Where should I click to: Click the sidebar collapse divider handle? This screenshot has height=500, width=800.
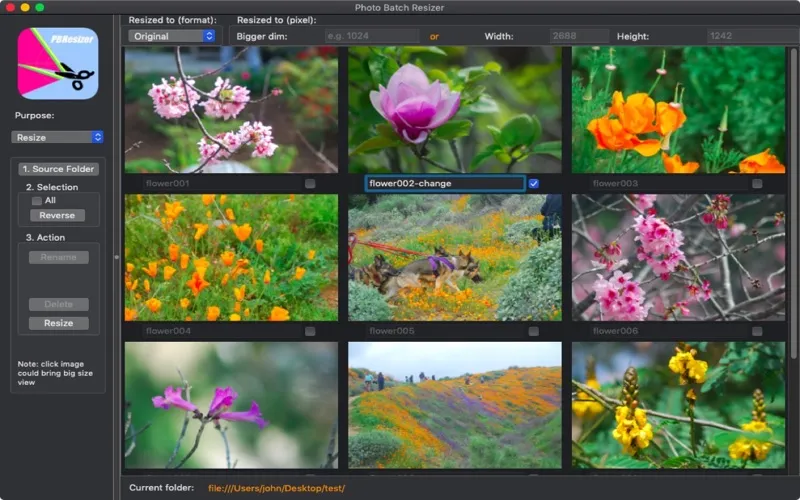[117, 258]
